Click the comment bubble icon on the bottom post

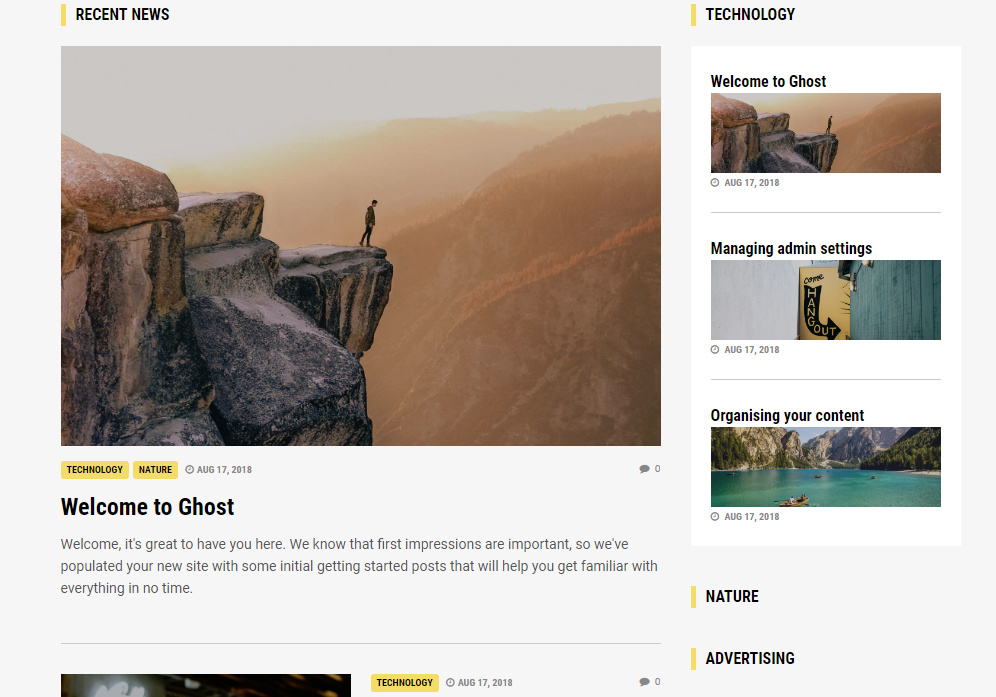point(644,682)
